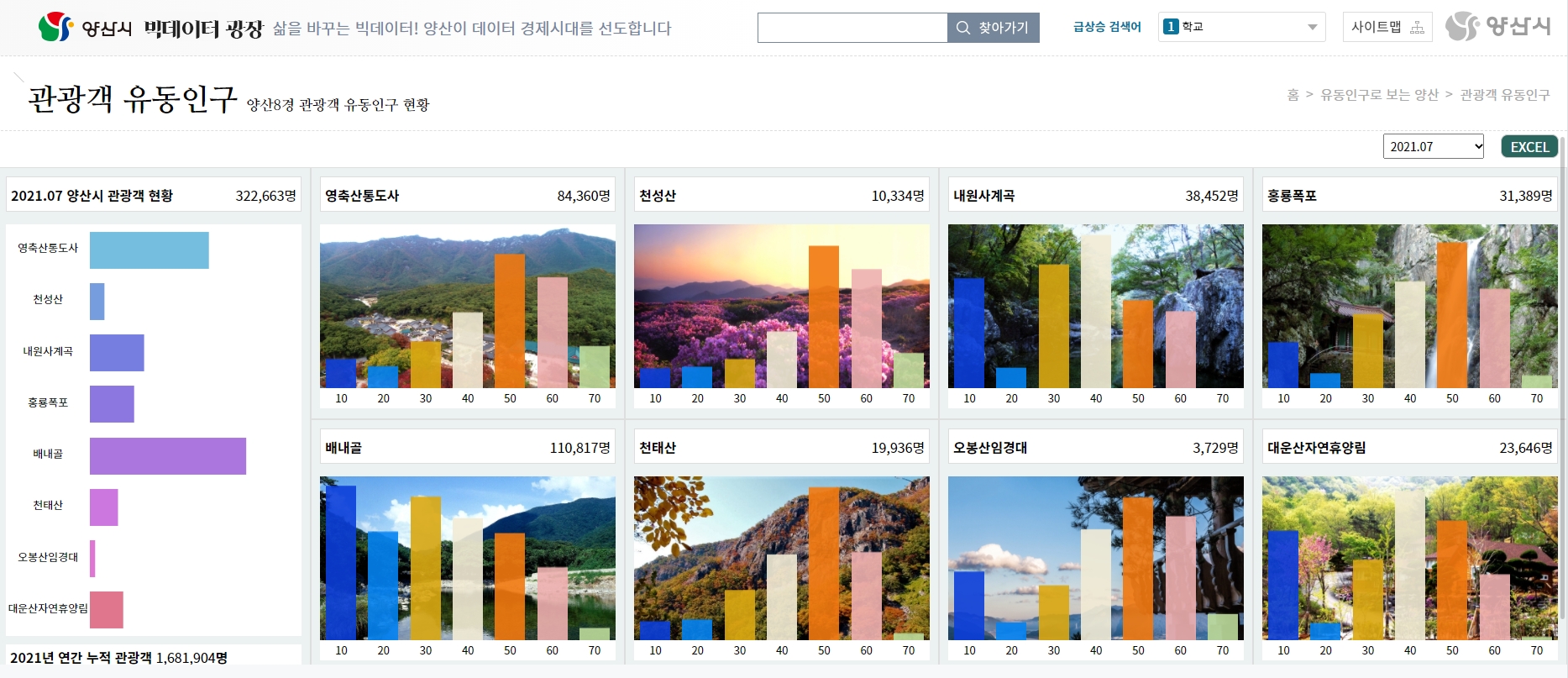Click the 천성산 bar in summary chart
This screenshot has height=678, width=1568.
pos(97,302)
